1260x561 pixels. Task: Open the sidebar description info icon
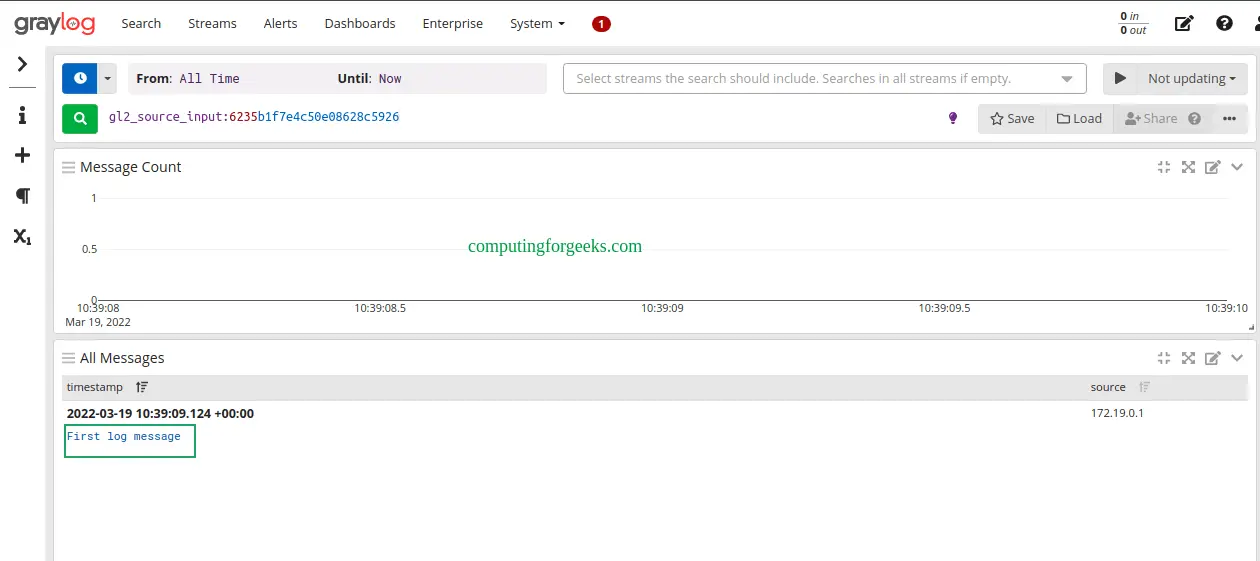(x=22, y=115)
